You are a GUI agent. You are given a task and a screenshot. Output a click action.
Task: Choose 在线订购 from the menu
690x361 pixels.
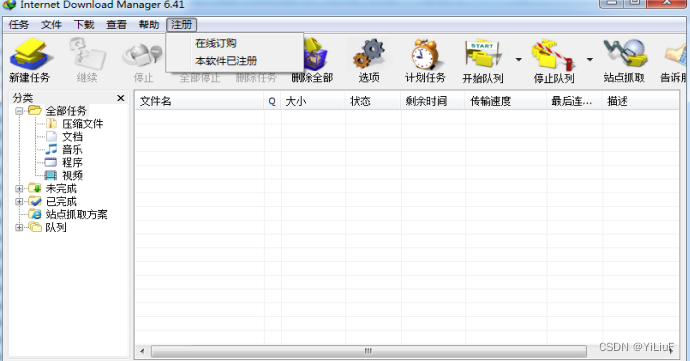point(216,43)
